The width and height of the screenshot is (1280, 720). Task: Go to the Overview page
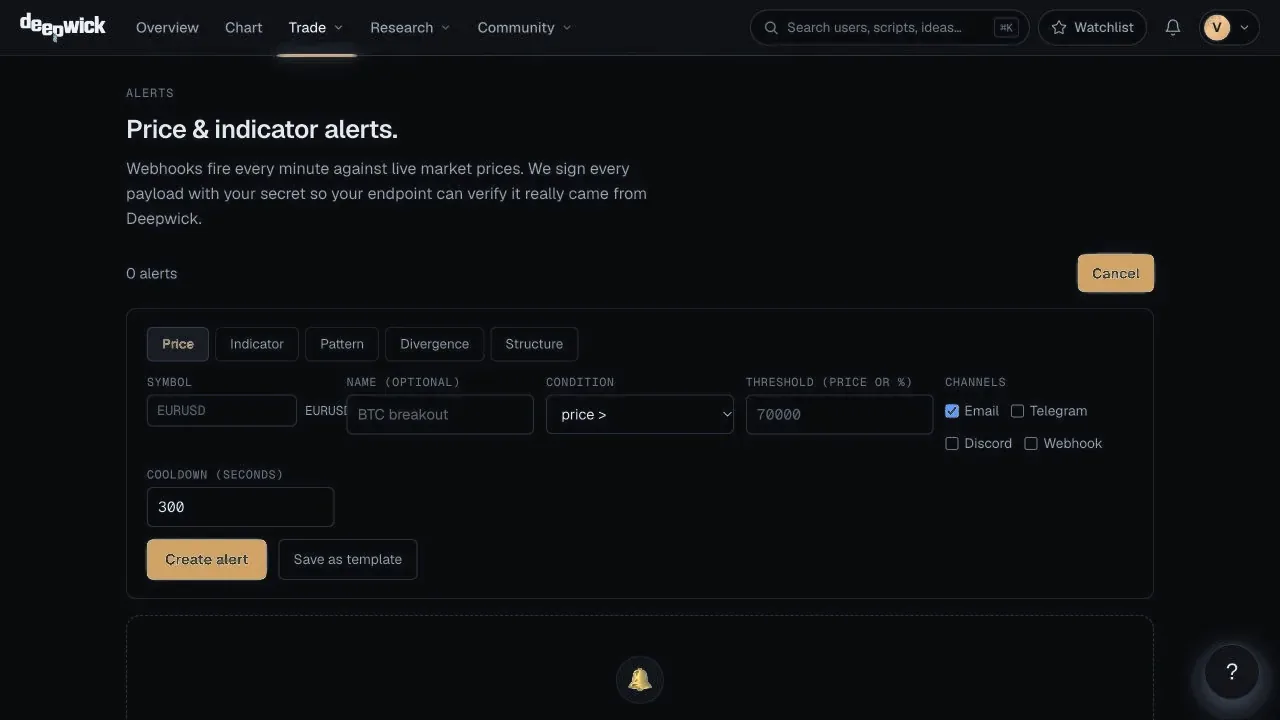point(167,28)
